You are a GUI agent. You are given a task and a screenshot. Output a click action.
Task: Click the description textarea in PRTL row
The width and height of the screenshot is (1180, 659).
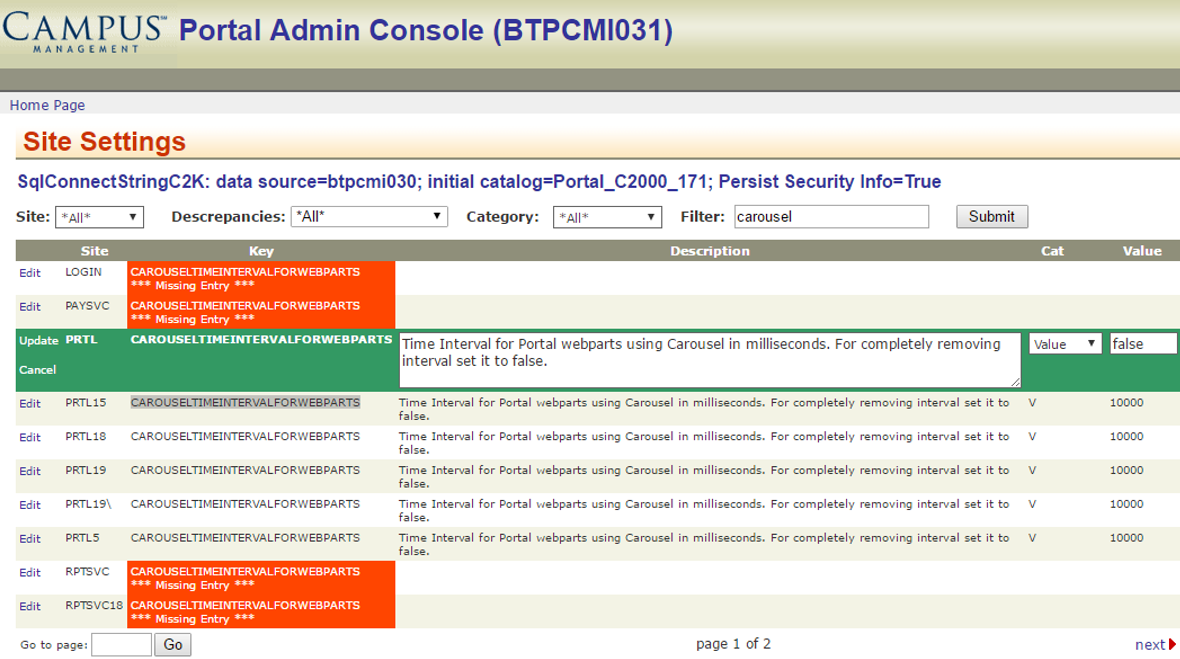coord(709,359)
